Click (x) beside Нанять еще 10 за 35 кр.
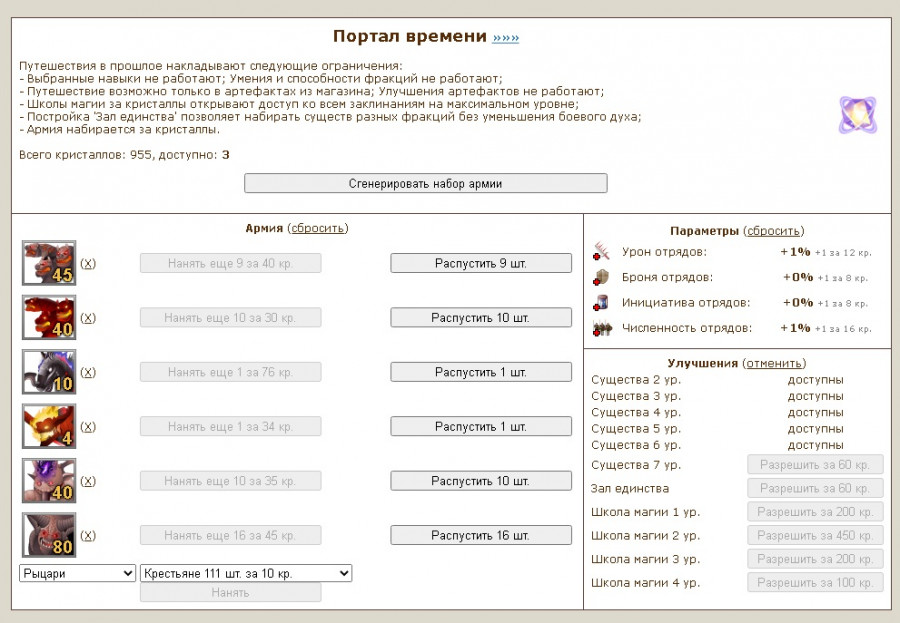 pyautogui.click(x=88, y=481)
